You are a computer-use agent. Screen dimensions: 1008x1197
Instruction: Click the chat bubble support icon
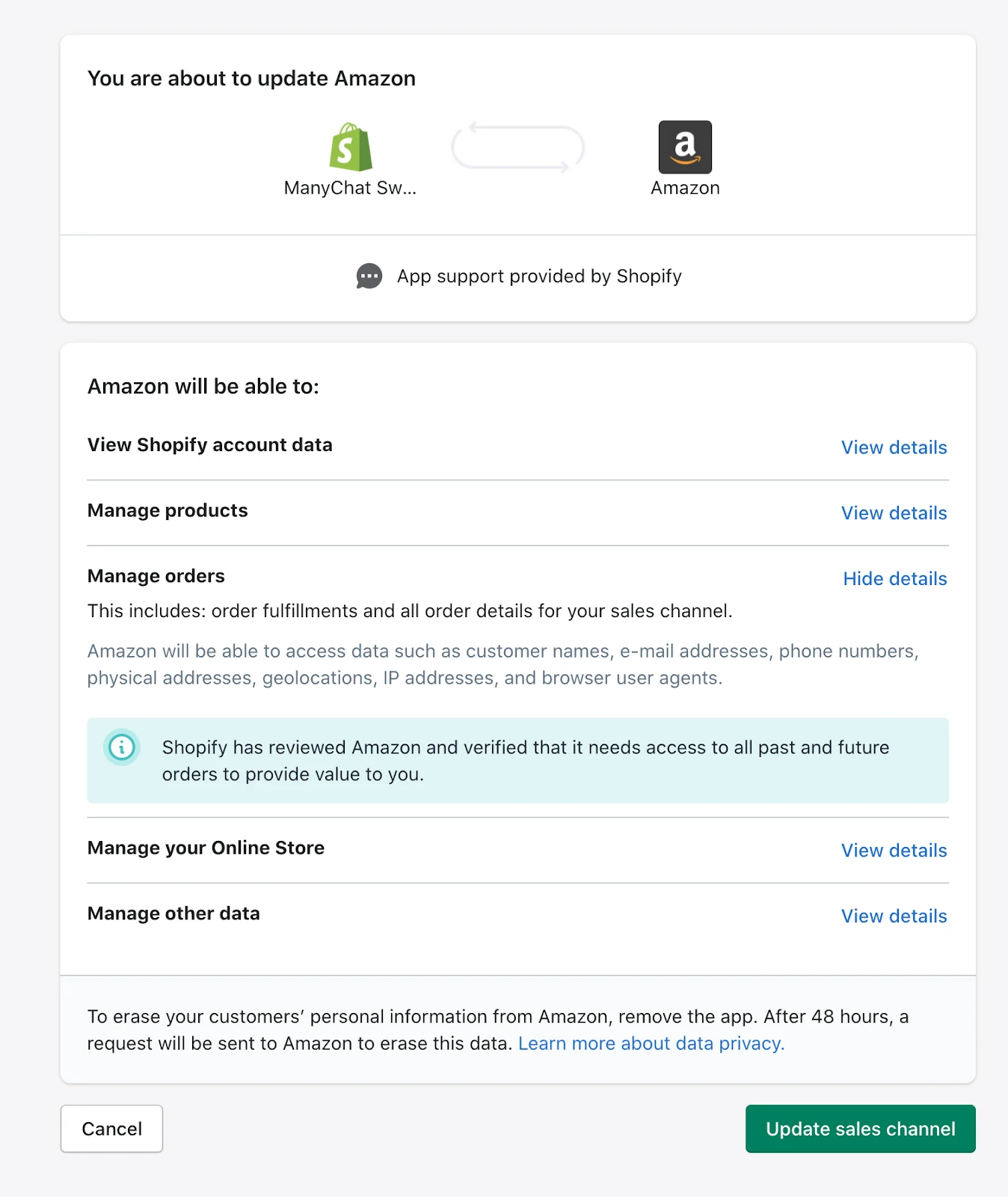pos(369,276)
